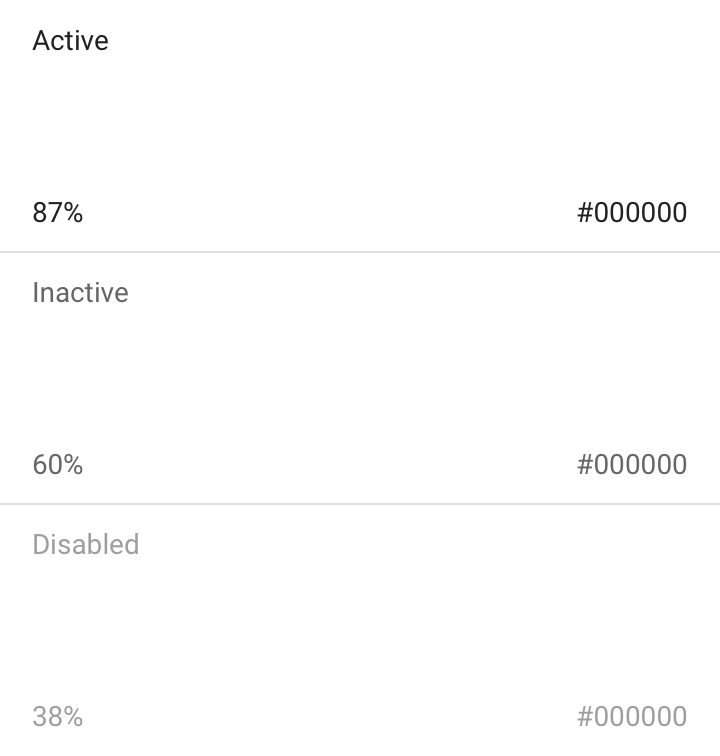Click the Inactive label

point(80,293)
